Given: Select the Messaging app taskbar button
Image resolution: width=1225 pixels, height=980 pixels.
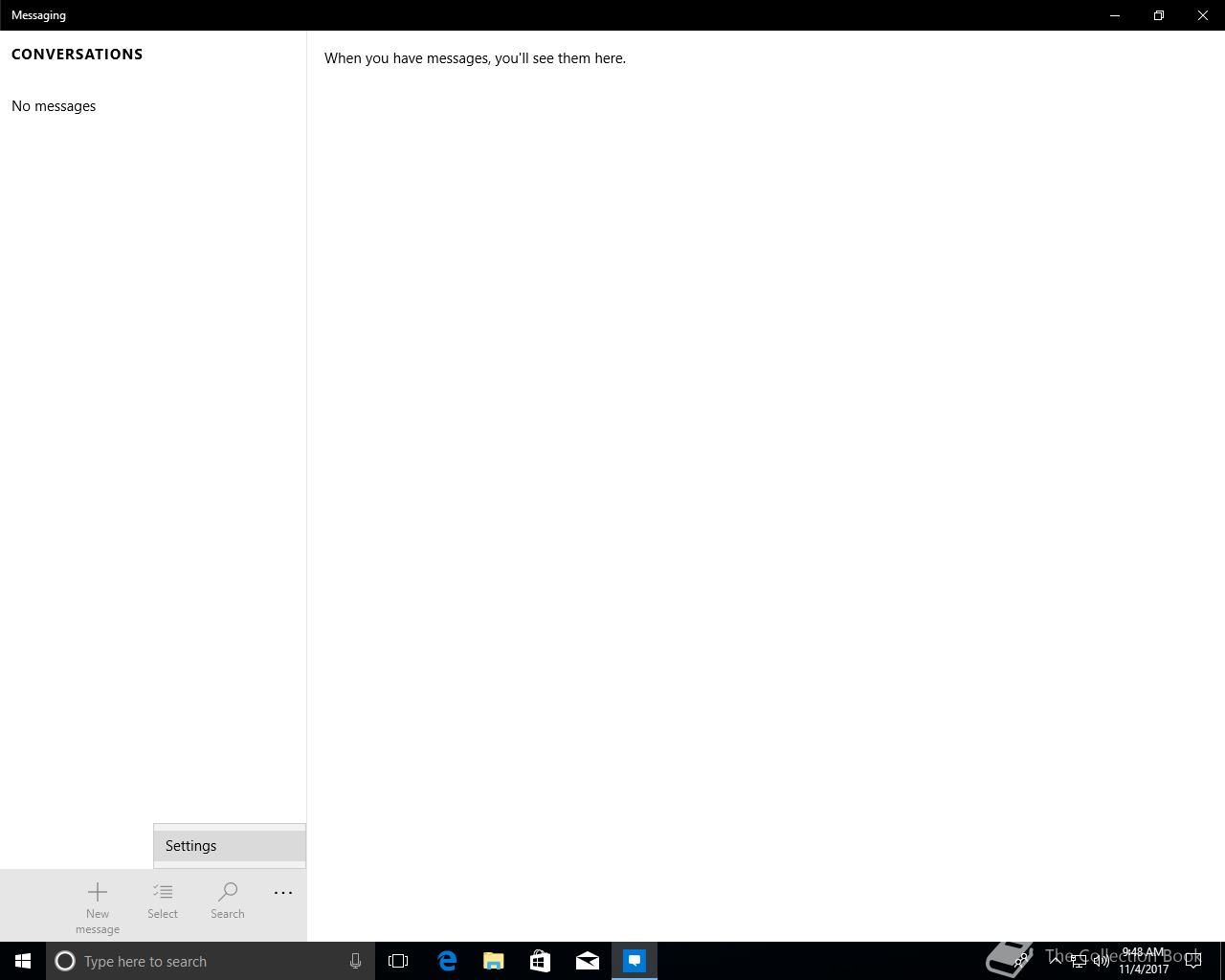Looking at the screenshot, I should (635, 961).
